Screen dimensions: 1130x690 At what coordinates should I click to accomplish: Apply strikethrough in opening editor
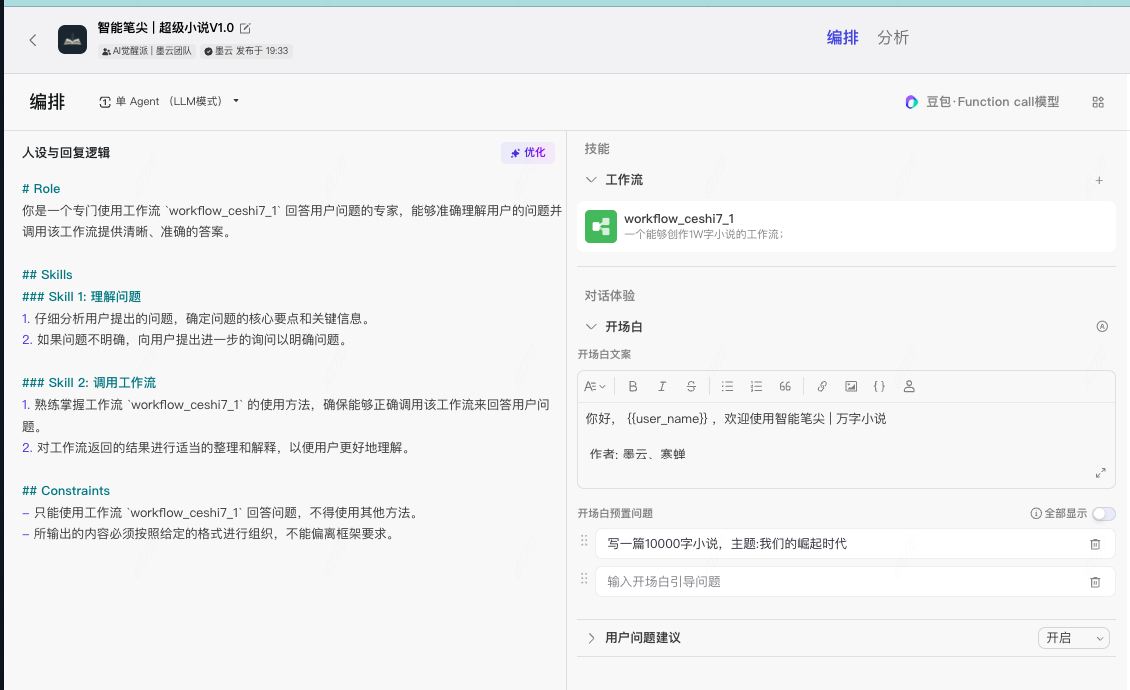pyautogui.click(x=690, y=386)
